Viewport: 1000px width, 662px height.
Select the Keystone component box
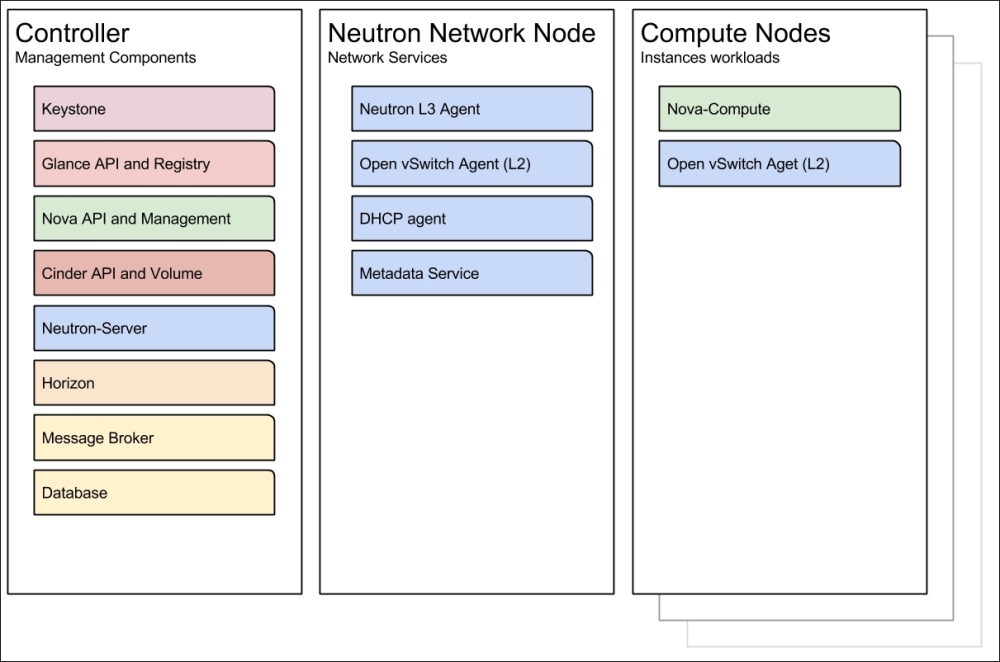tap(154, 109)
